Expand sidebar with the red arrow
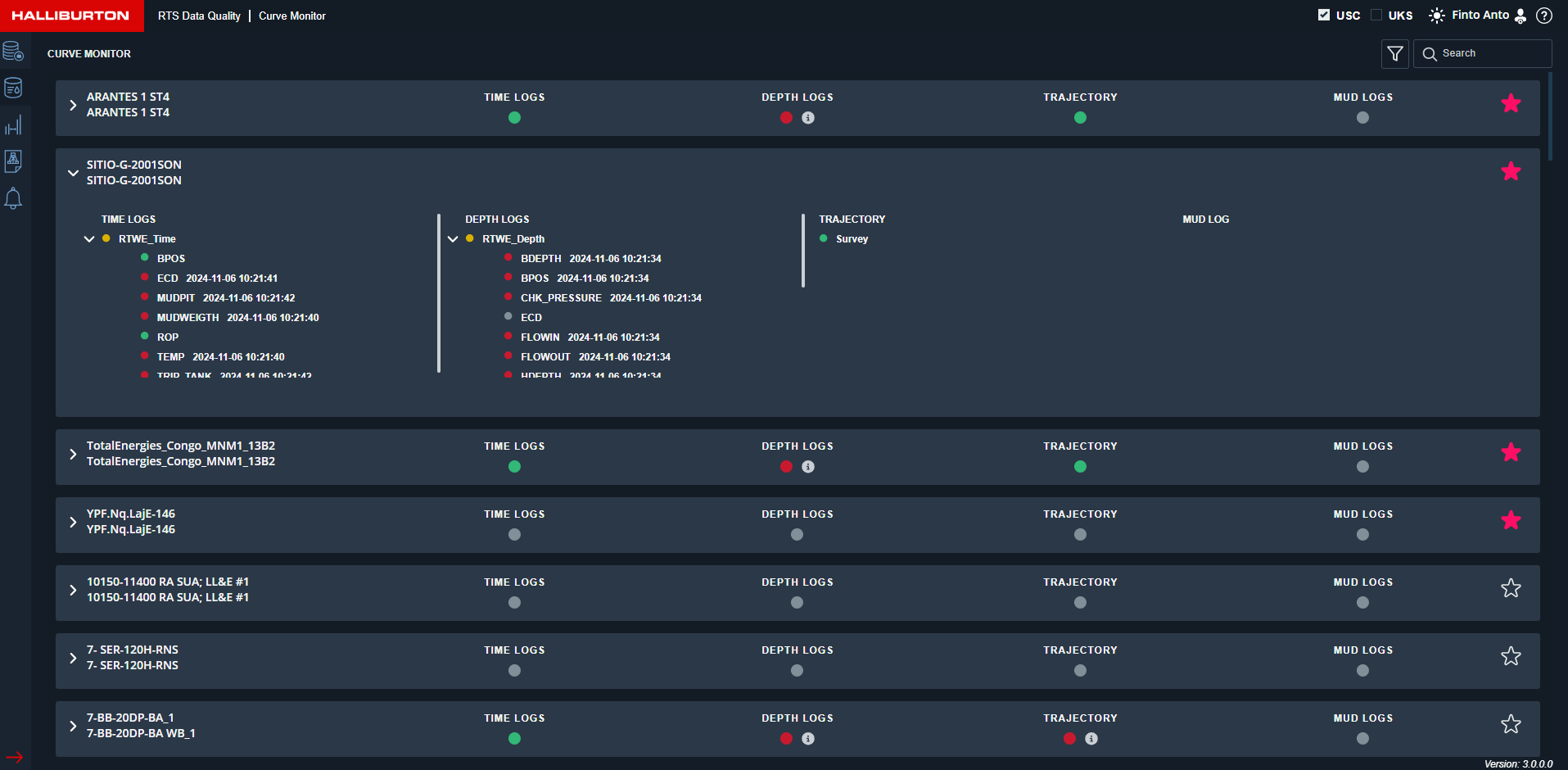This screenshot has height=770, width=1568. [x=15, y=757]
